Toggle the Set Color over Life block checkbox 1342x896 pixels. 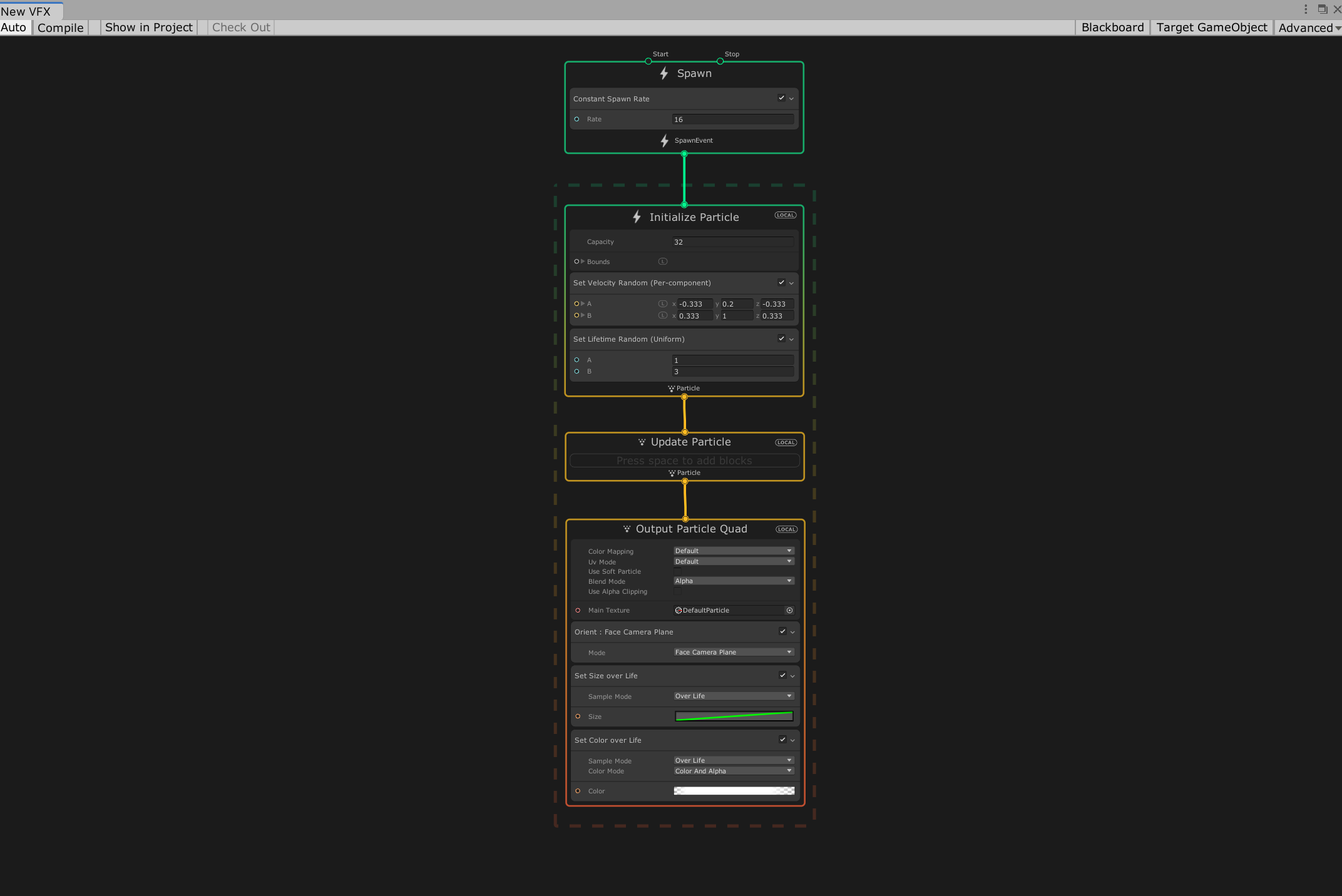coord(783,740)
